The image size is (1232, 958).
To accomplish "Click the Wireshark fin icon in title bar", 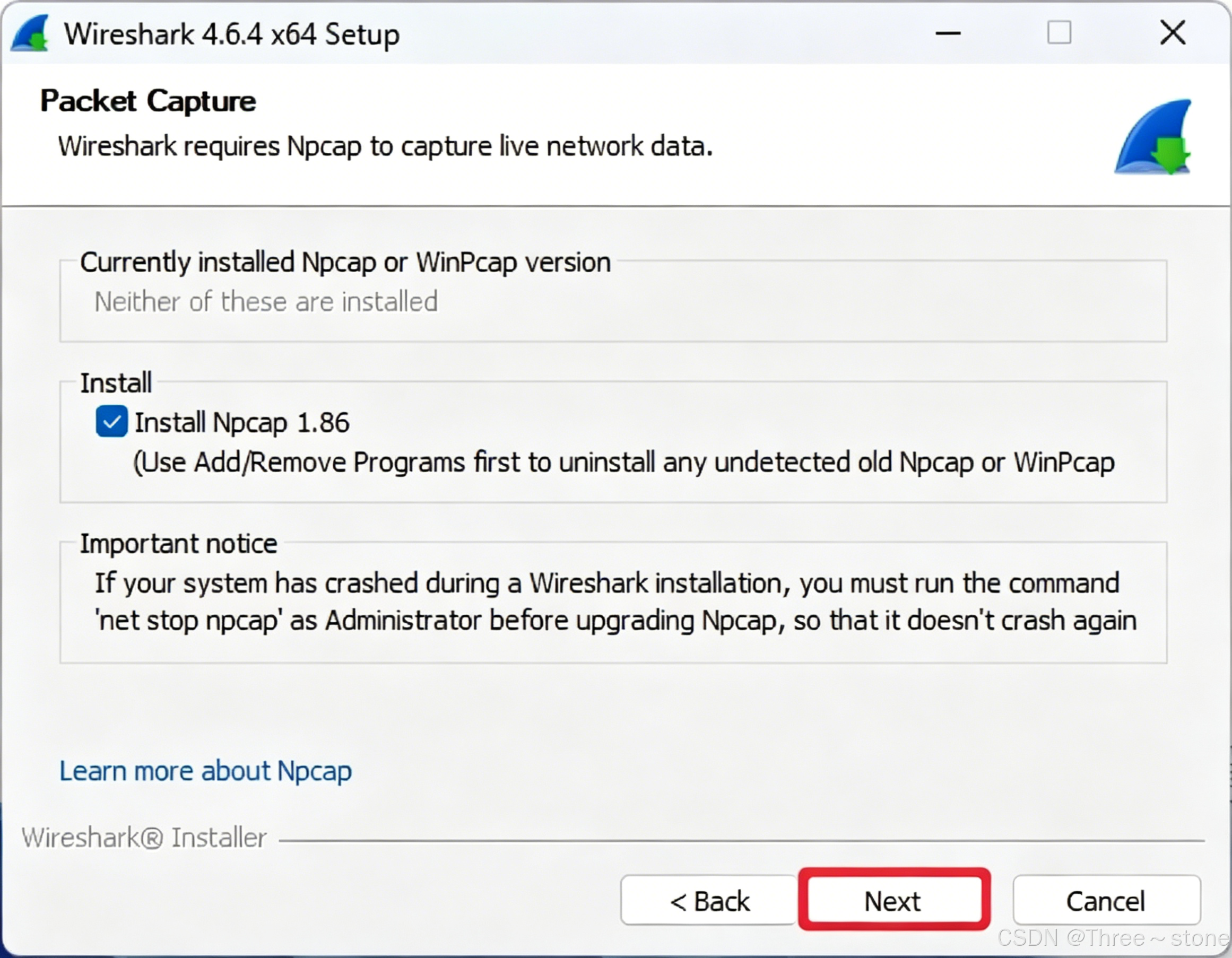I will (x=30, y=34).
